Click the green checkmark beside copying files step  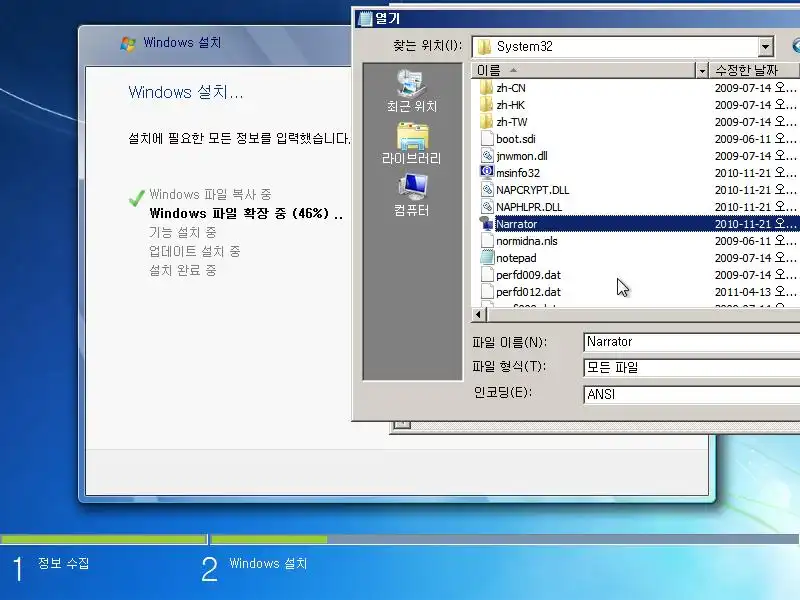pyautogui.click(x=136, y=197)
